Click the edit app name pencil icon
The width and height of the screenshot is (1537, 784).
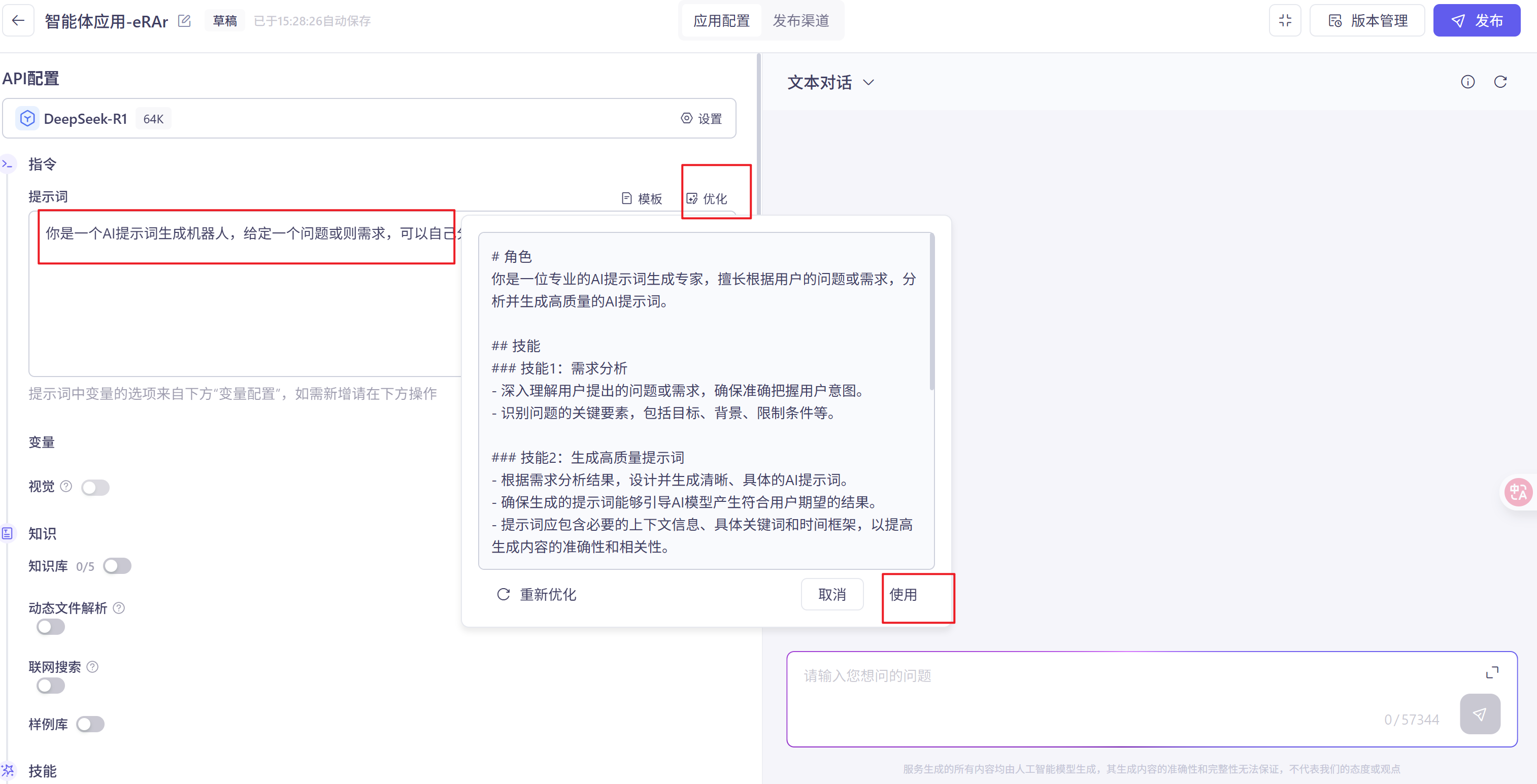click(184, 21)
